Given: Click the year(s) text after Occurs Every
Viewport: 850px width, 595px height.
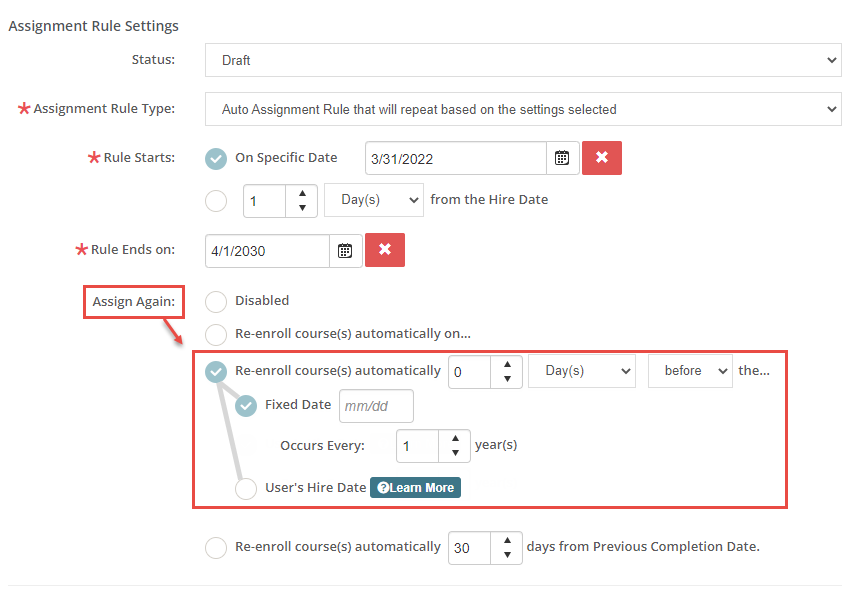Looking at the screenshot, I should click(496, 445).
